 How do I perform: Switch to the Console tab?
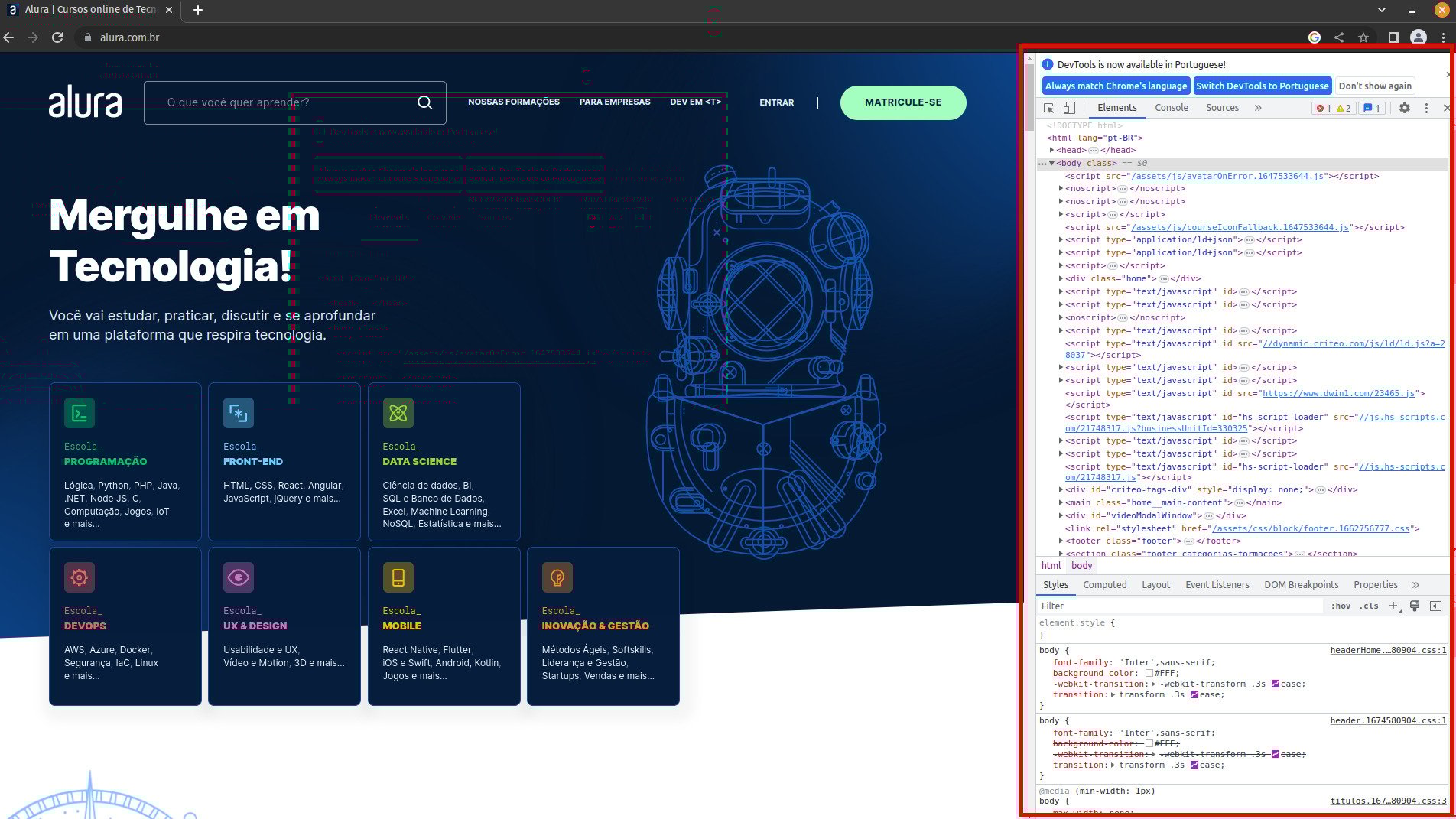click(1172, 108)
